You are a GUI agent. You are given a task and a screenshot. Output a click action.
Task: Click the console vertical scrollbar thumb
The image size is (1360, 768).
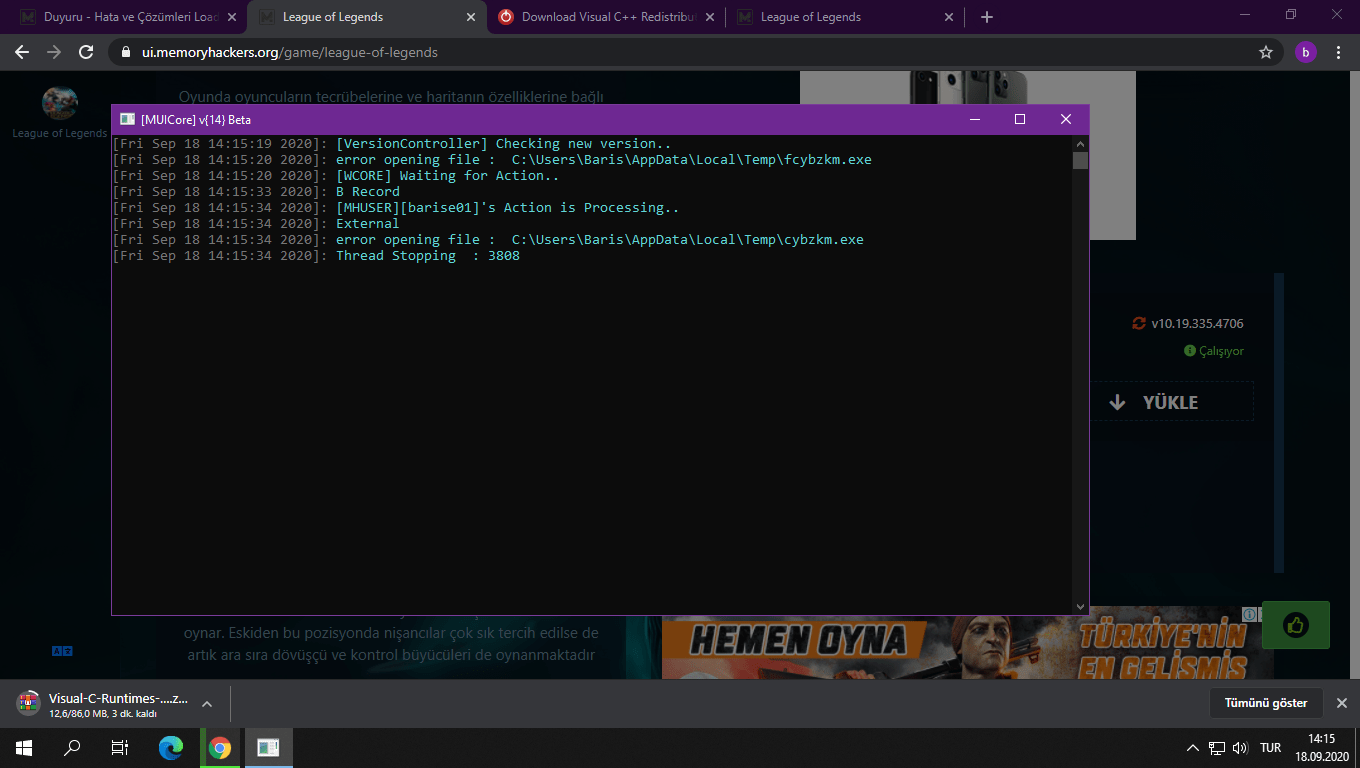coord(1080,161)
